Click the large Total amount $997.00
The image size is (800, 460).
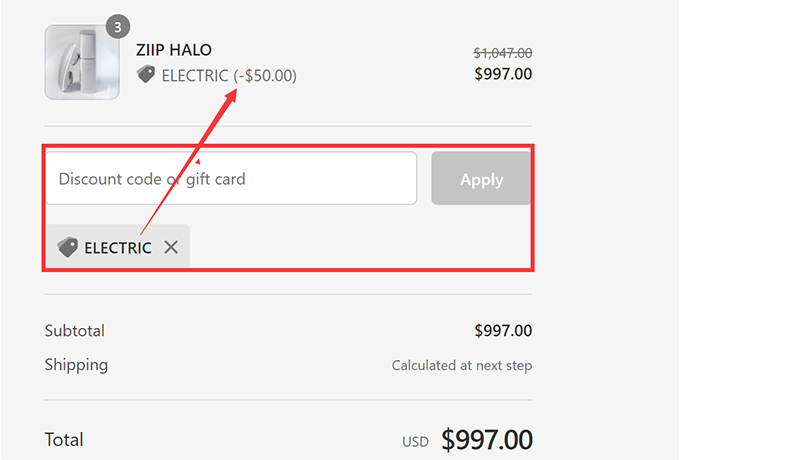[x=487, y=439]
